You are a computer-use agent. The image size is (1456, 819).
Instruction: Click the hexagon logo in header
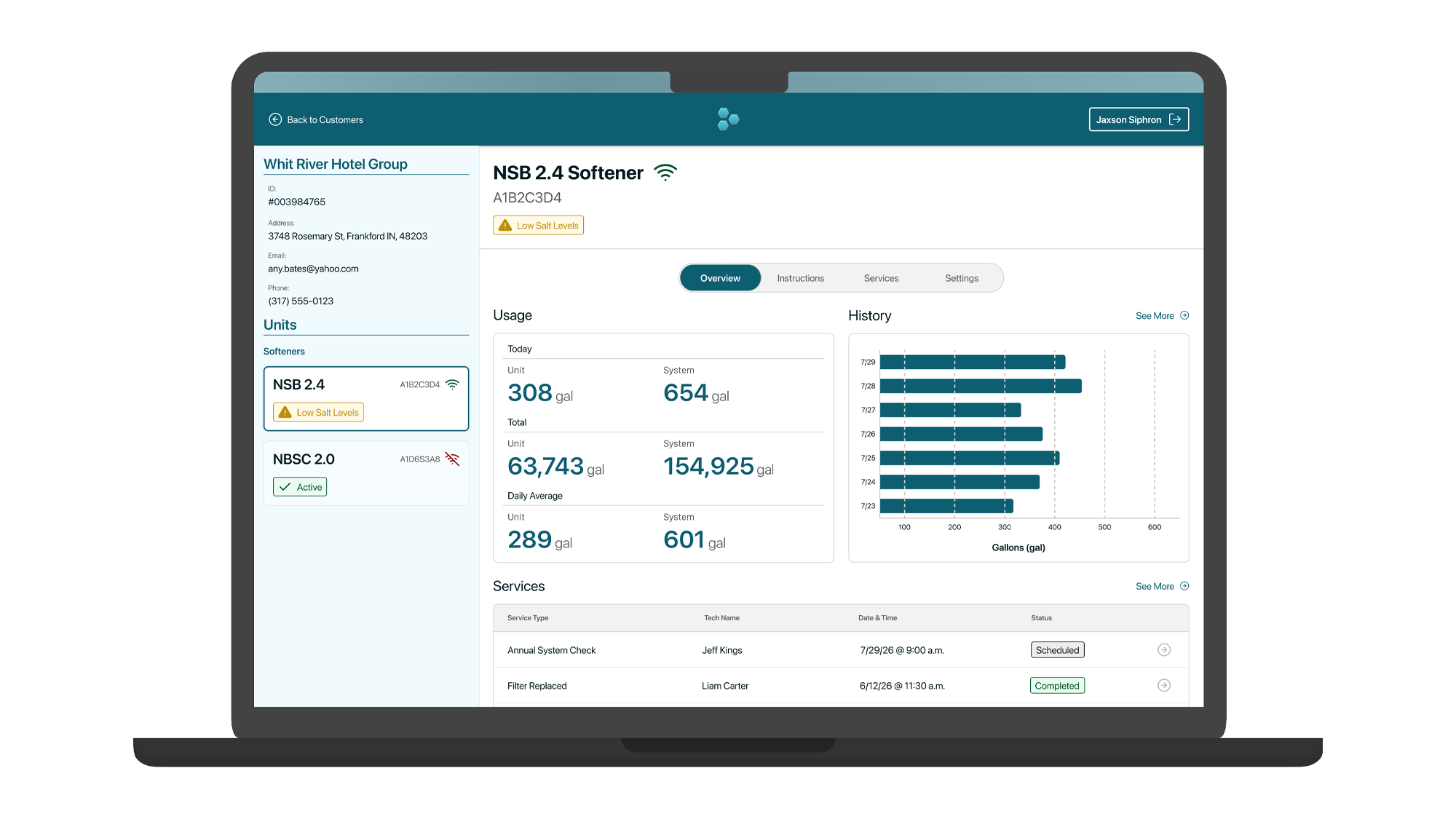[x=728, y=119]
